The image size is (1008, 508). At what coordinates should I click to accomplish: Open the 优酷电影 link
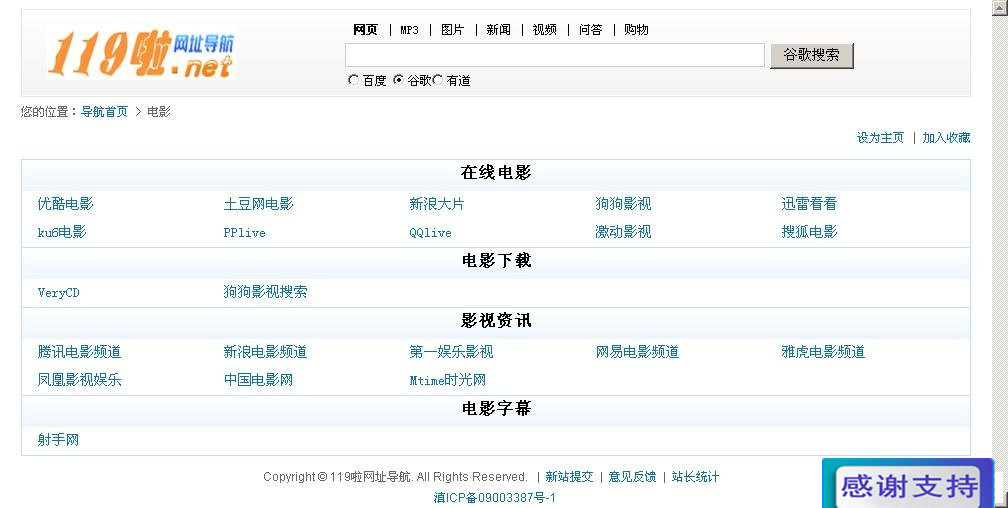click(66, 204)
